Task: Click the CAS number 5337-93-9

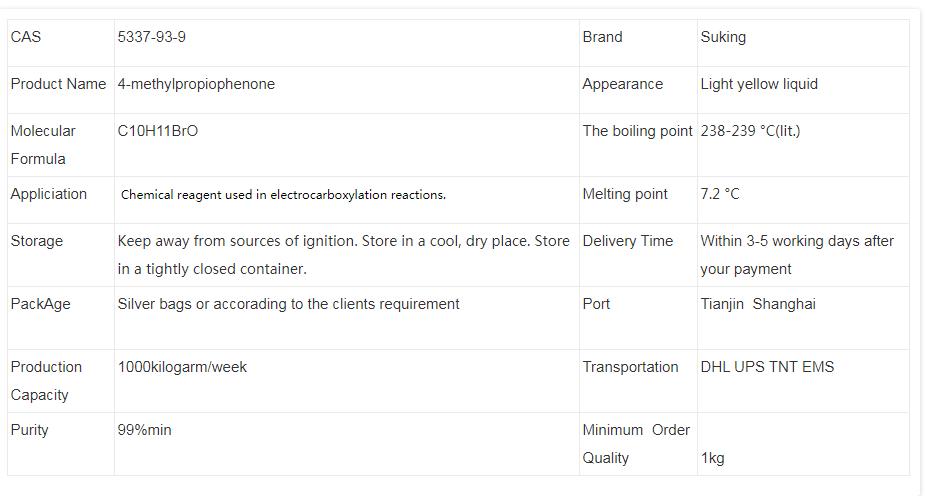Action: [152, 37]
